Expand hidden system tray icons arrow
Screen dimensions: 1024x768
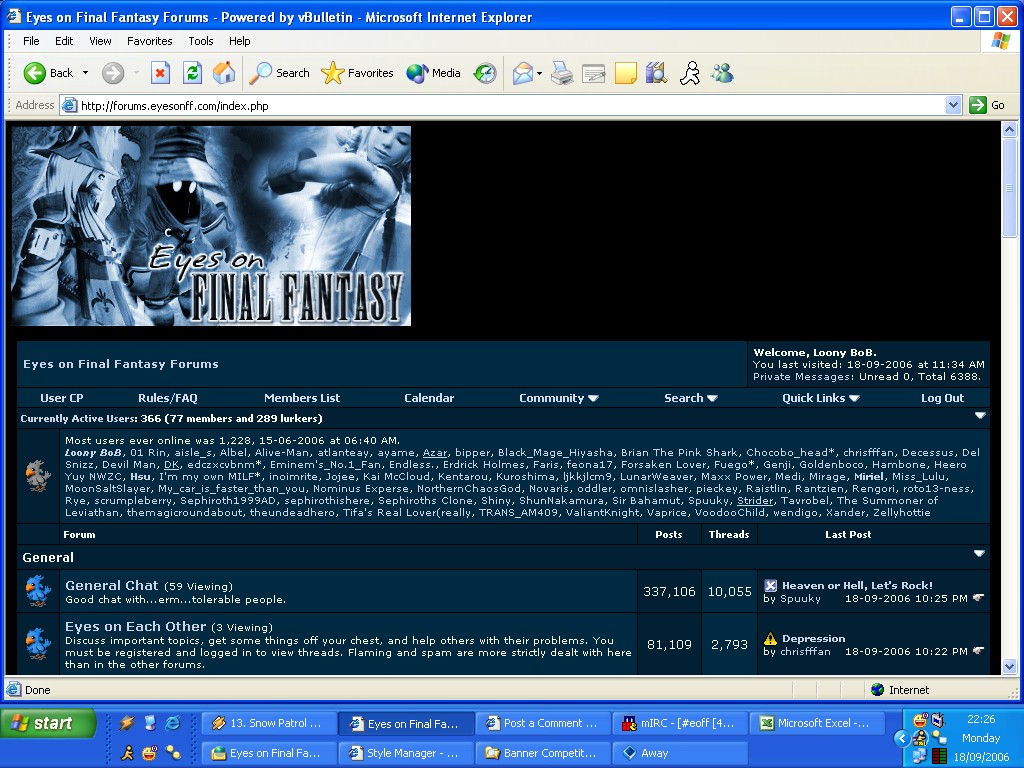(x=902, y=739)
